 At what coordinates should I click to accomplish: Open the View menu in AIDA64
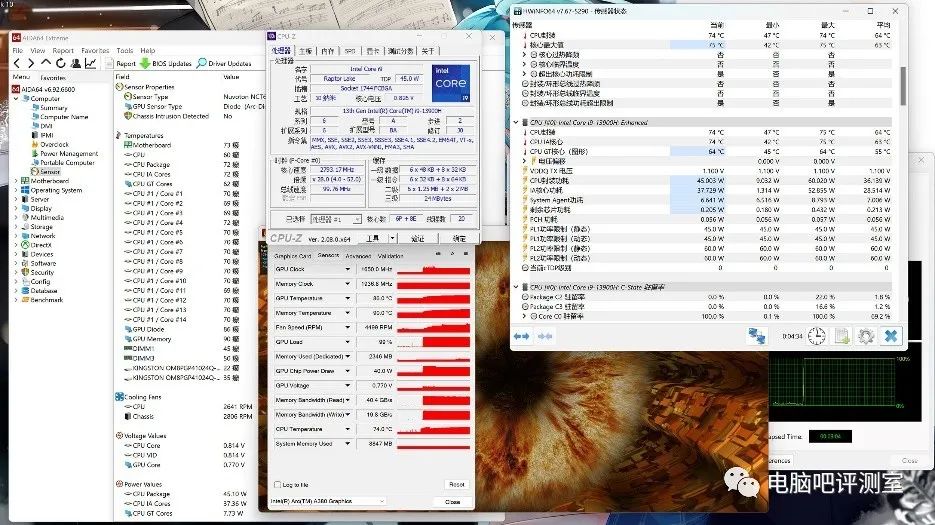[38, 51]
